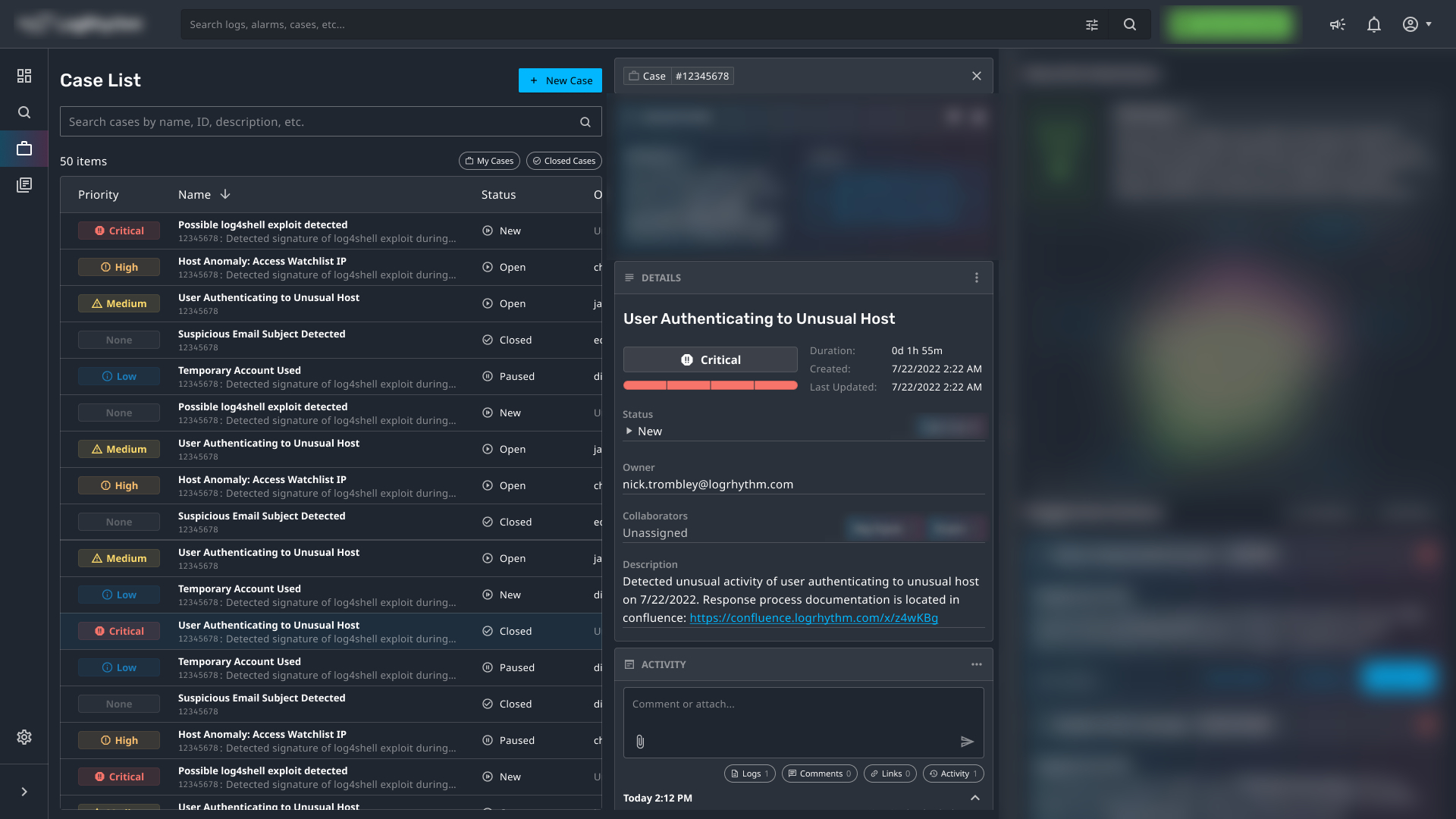Open the reports list icon in sidebar
This screenshot has width=1456, height=819.
coord(24,185)
